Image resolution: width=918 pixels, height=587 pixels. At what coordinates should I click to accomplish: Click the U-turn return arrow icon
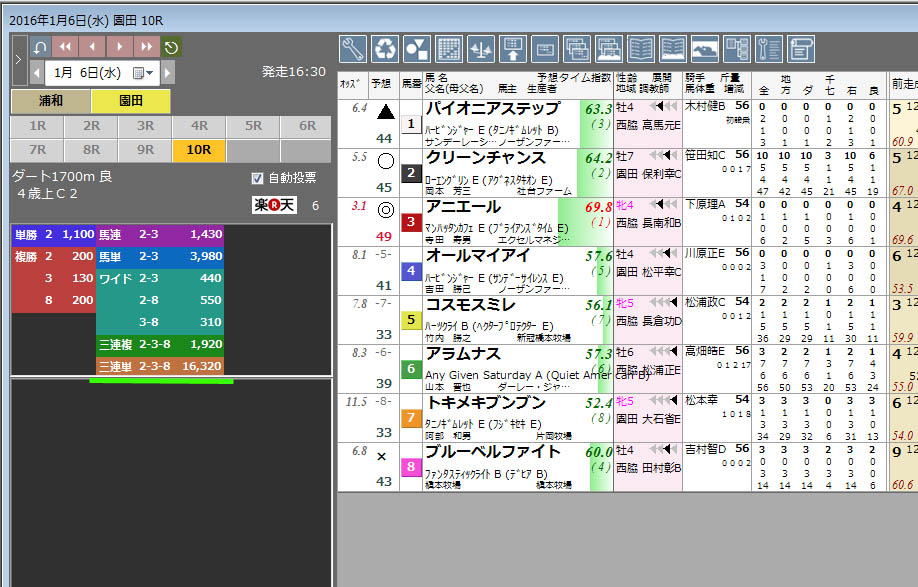[39, 47]
